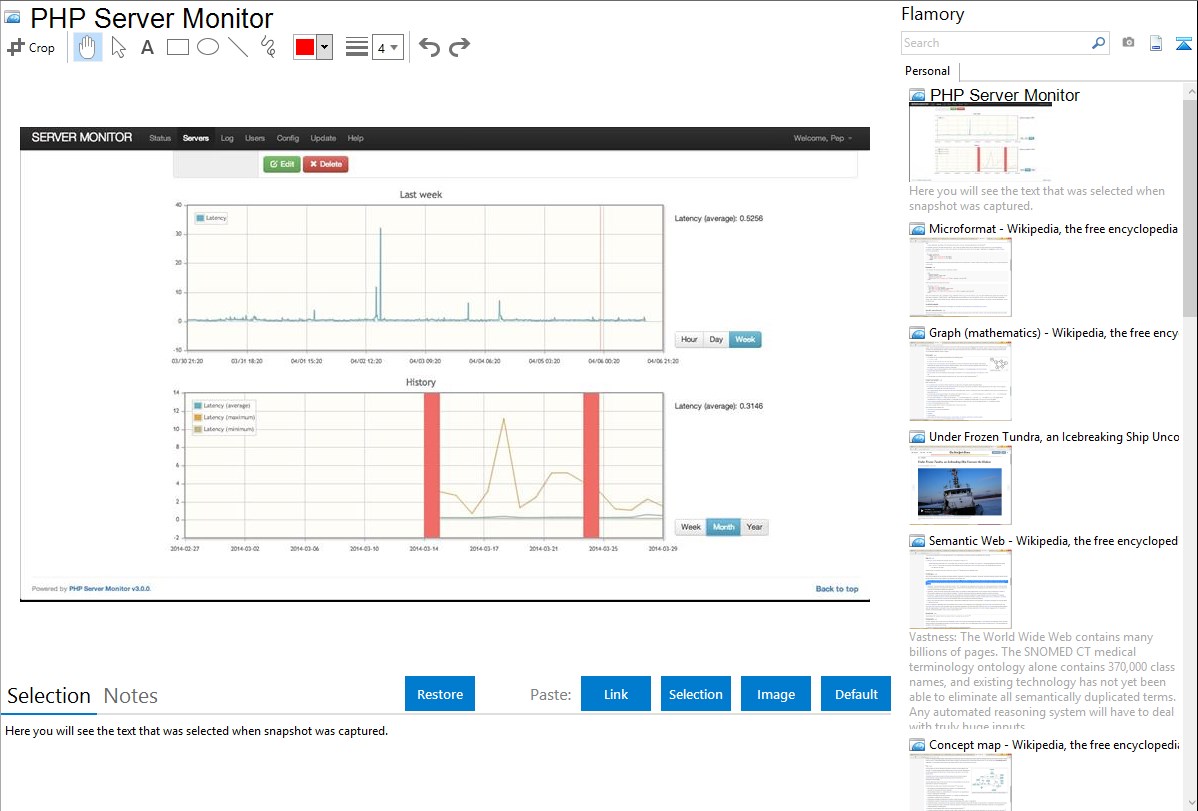1198x811 pixels.
Task: Toggle History chart to Year
Action: coord(754,527)
